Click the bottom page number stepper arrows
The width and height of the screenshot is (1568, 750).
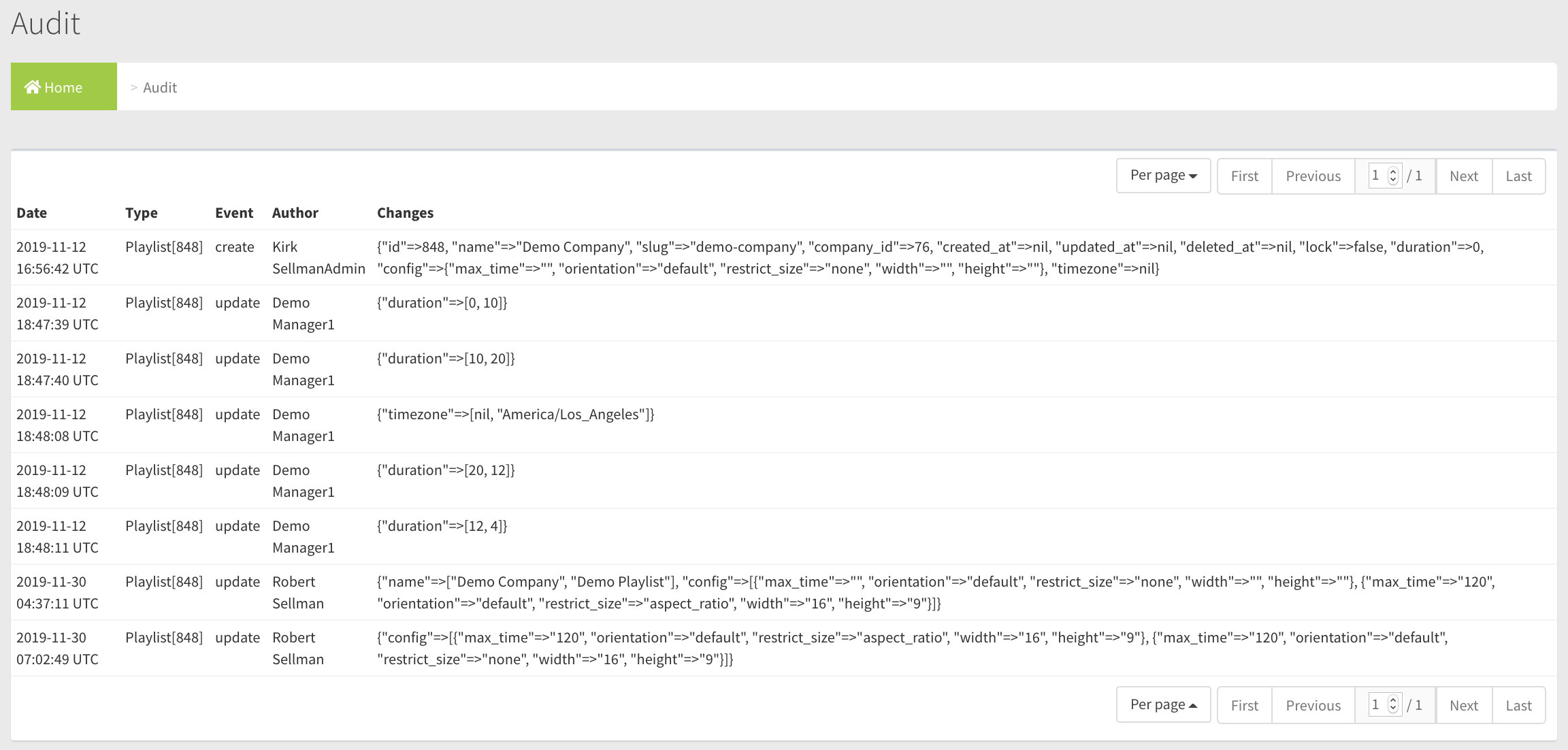point(1393,705)
